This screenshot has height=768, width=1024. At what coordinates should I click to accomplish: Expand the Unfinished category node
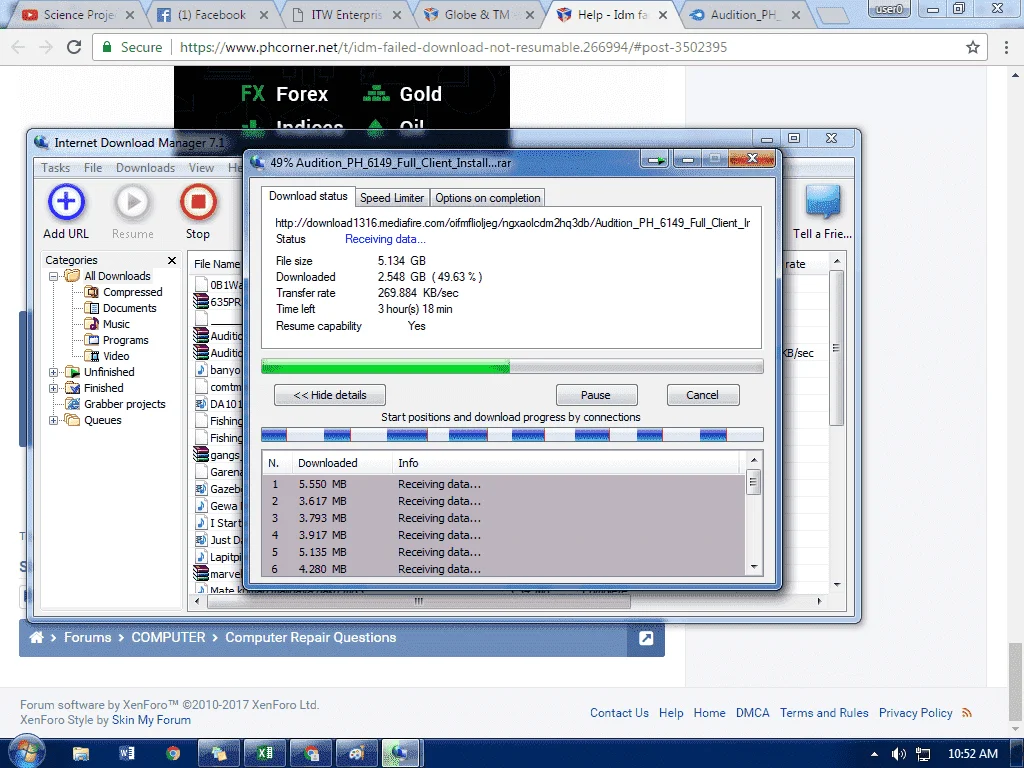(54, 372)
